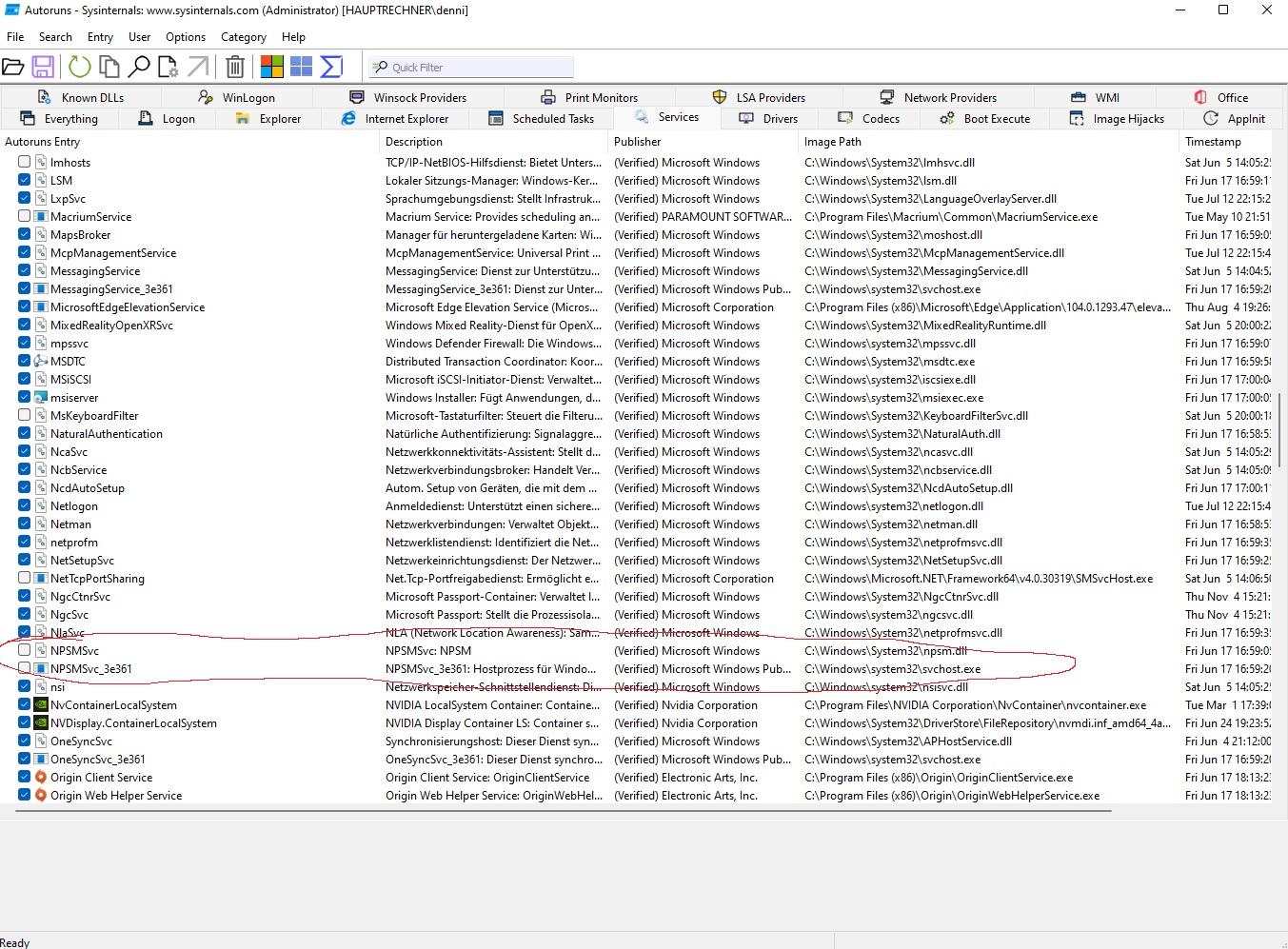Open the Options menu

(186, 37)
